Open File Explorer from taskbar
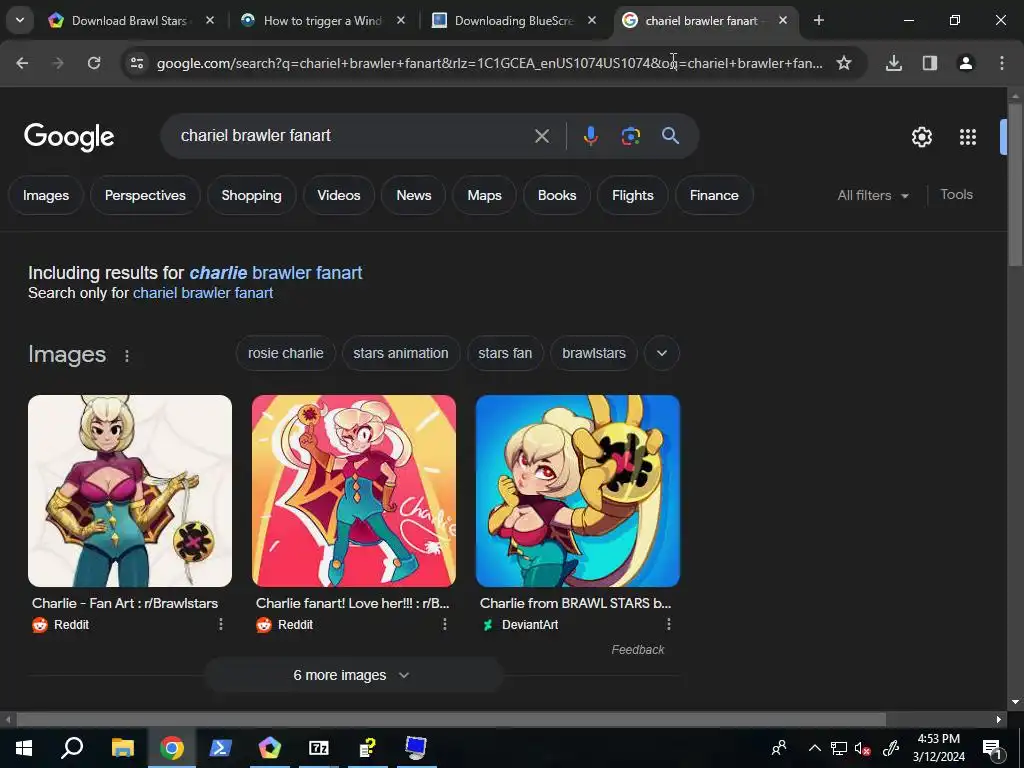Image resolution: width=1024 pixels, height=768 pixels. 122,748
